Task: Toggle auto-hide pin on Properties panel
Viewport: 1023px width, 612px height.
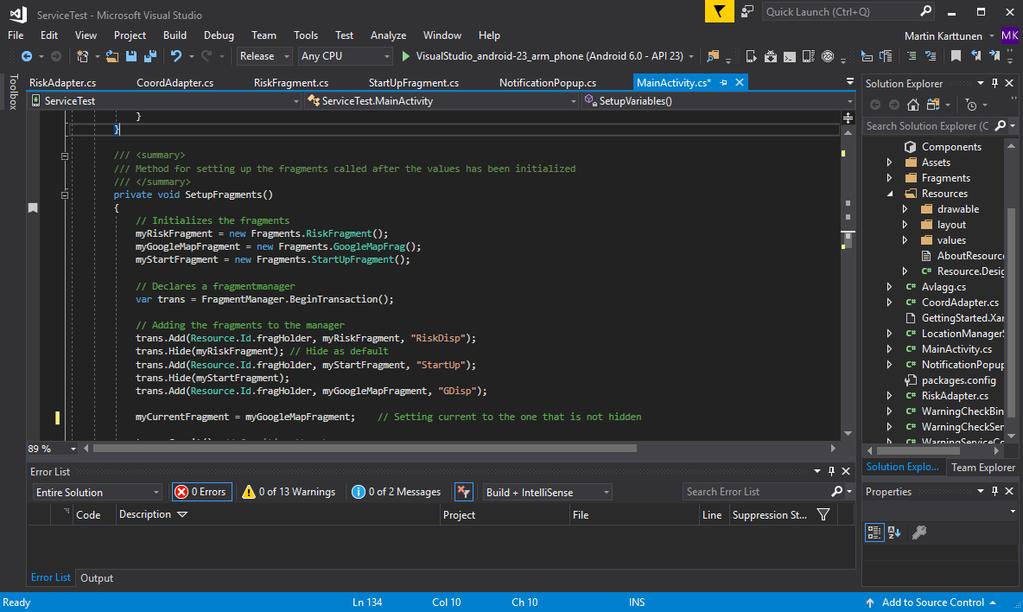Action: 995,491
